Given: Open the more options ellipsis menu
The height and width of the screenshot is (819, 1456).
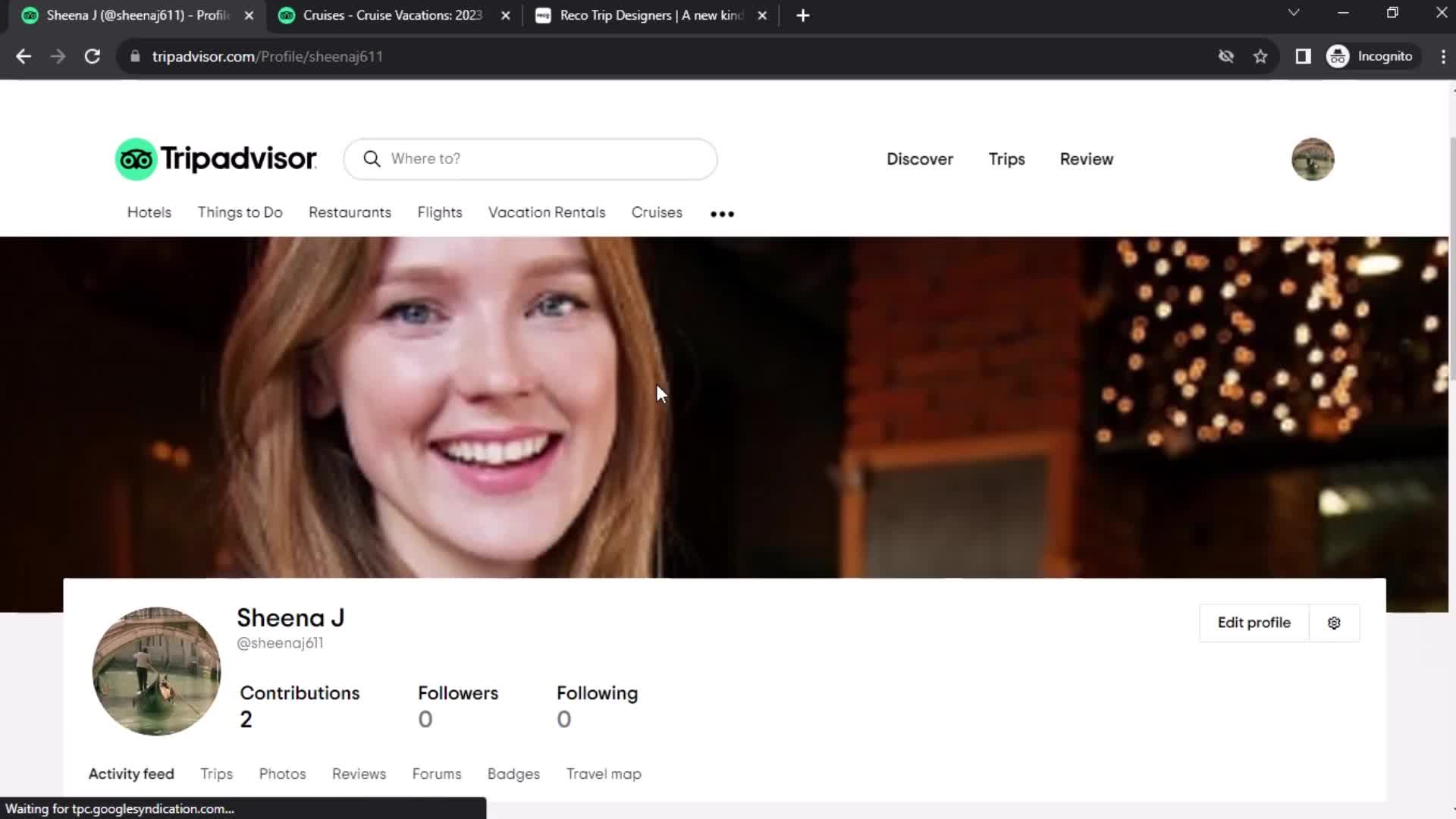Looking at the screenshot, I should point(722,213).
